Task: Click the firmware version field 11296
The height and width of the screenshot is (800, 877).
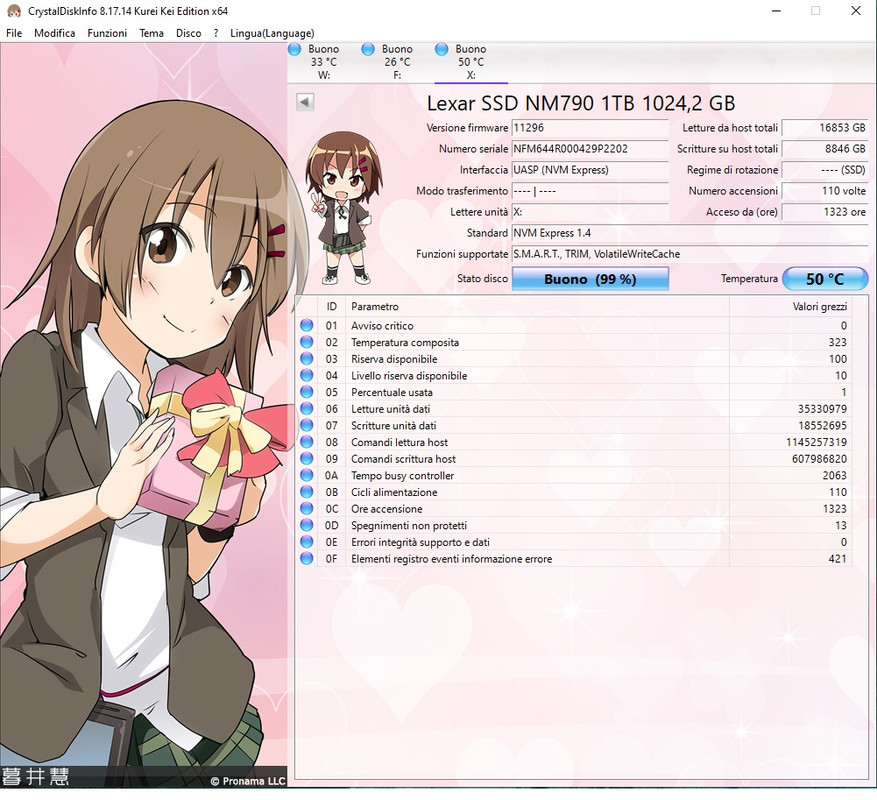Action: (590, 128)
